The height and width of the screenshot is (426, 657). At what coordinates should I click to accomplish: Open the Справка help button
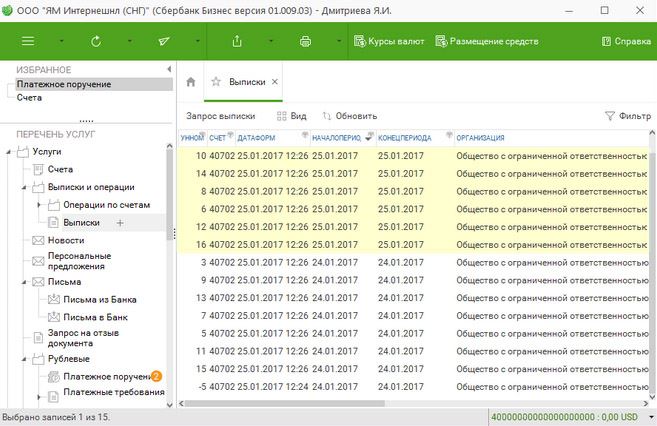pos(626,41)
